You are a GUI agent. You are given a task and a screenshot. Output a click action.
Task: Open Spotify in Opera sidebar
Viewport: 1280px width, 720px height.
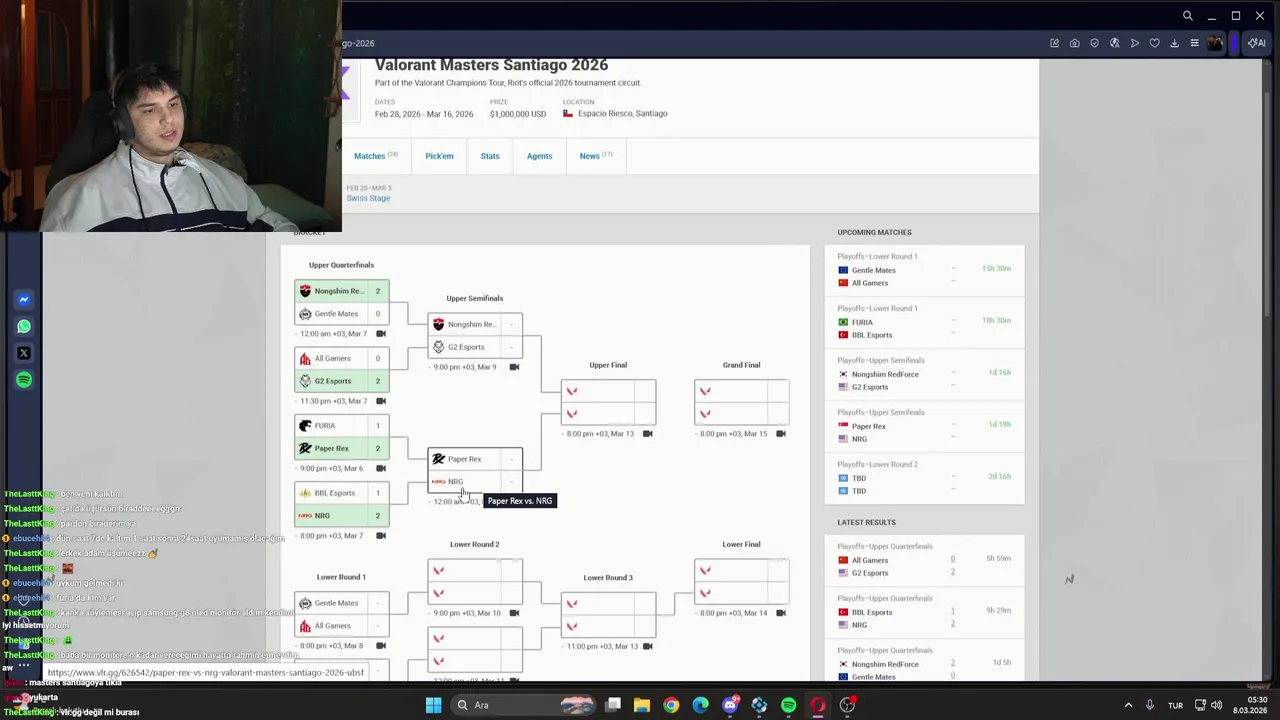tap(24, 380)
